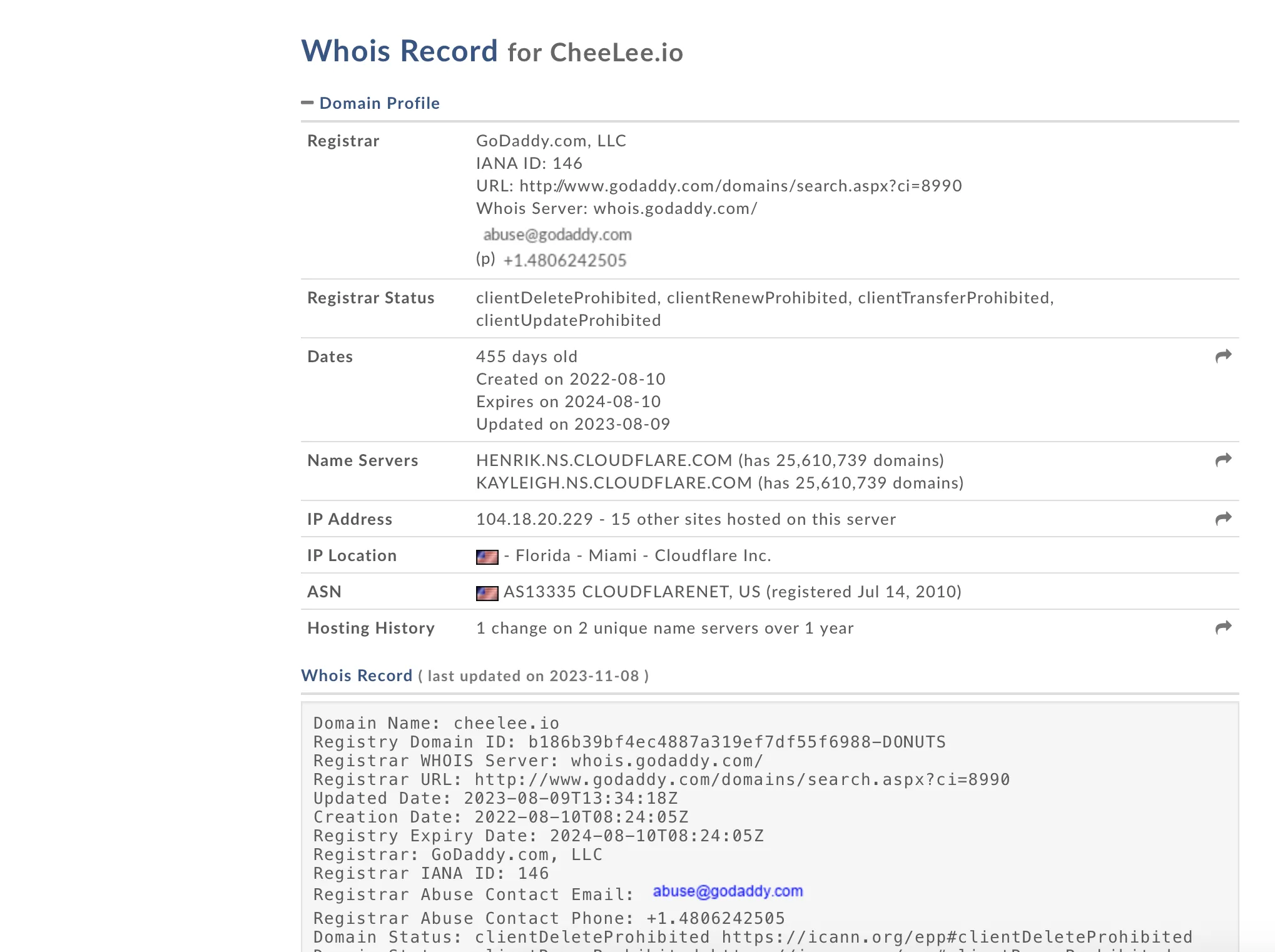
Task: Click abuse@godaddy.com in the Registrar row
Action: coord(557,235)
